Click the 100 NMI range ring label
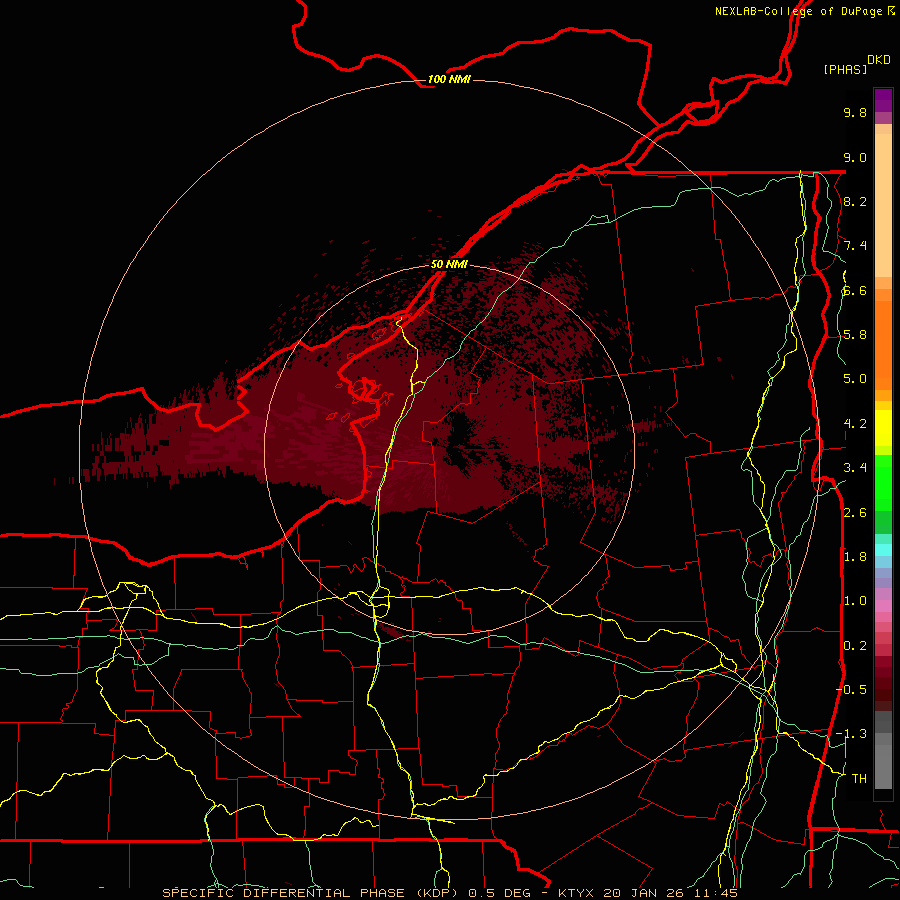Image resolution: width=900 pixels, height=900 pixels. 449,79
